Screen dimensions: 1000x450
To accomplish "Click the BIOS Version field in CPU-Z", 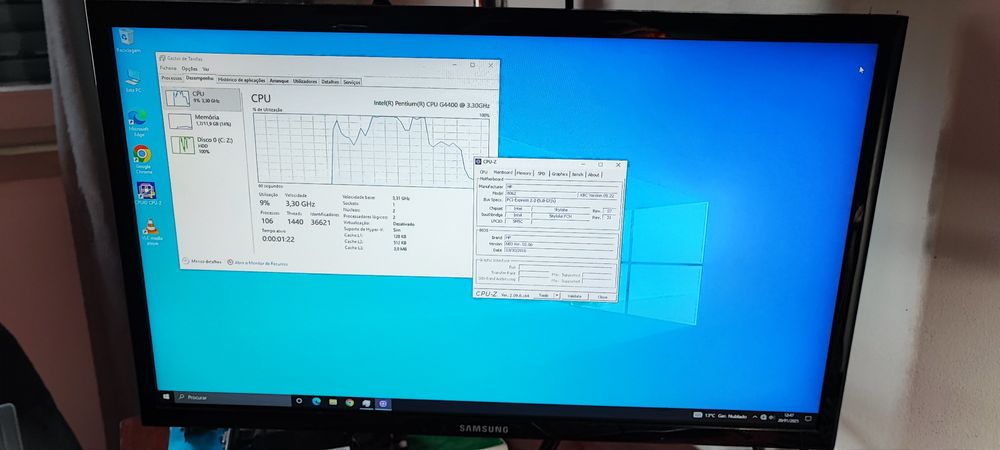I will [561, 243].
